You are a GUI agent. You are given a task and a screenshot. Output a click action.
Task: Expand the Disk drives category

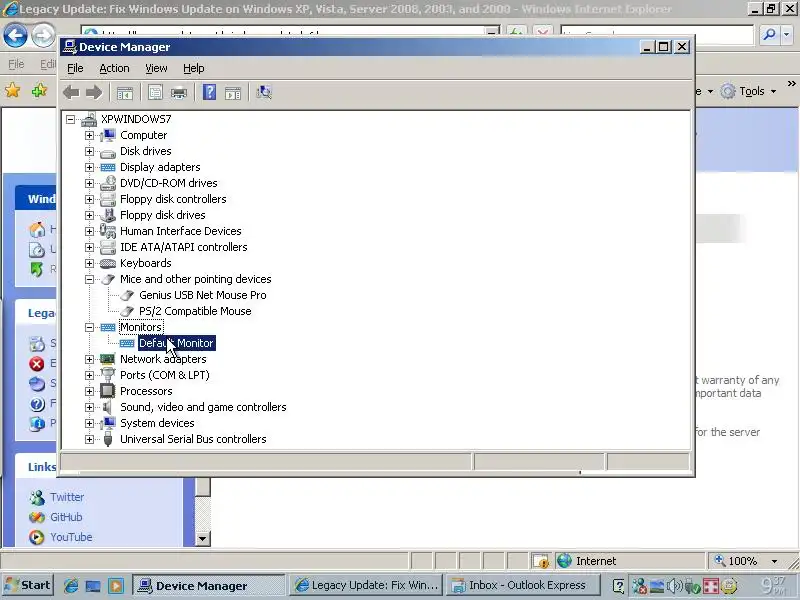tap(89, 152)
